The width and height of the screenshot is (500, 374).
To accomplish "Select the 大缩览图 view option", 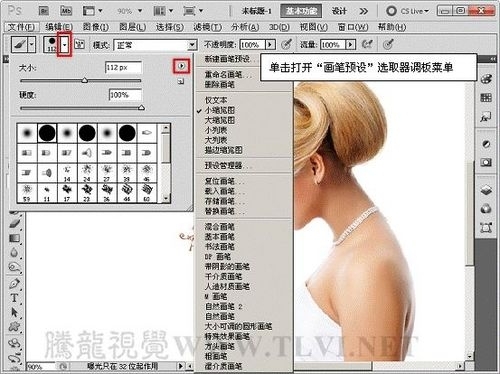I will pos(220,120).
